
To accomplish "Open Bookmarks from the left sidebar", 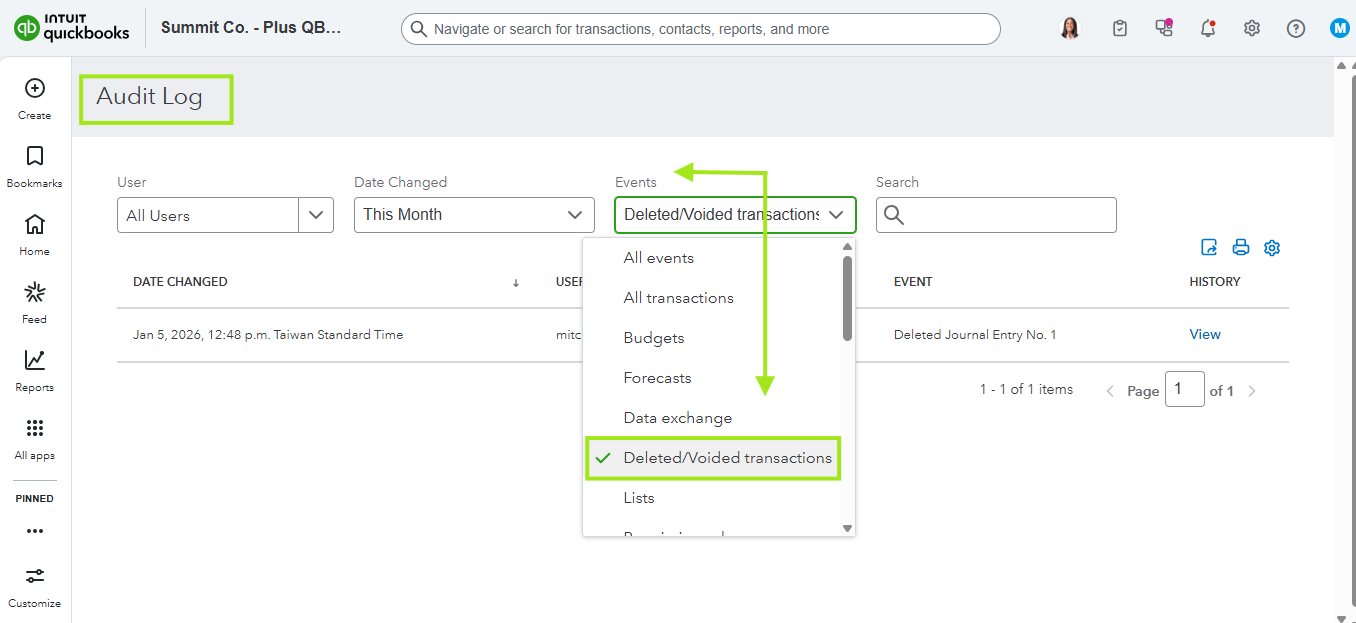I will (35, 157).
